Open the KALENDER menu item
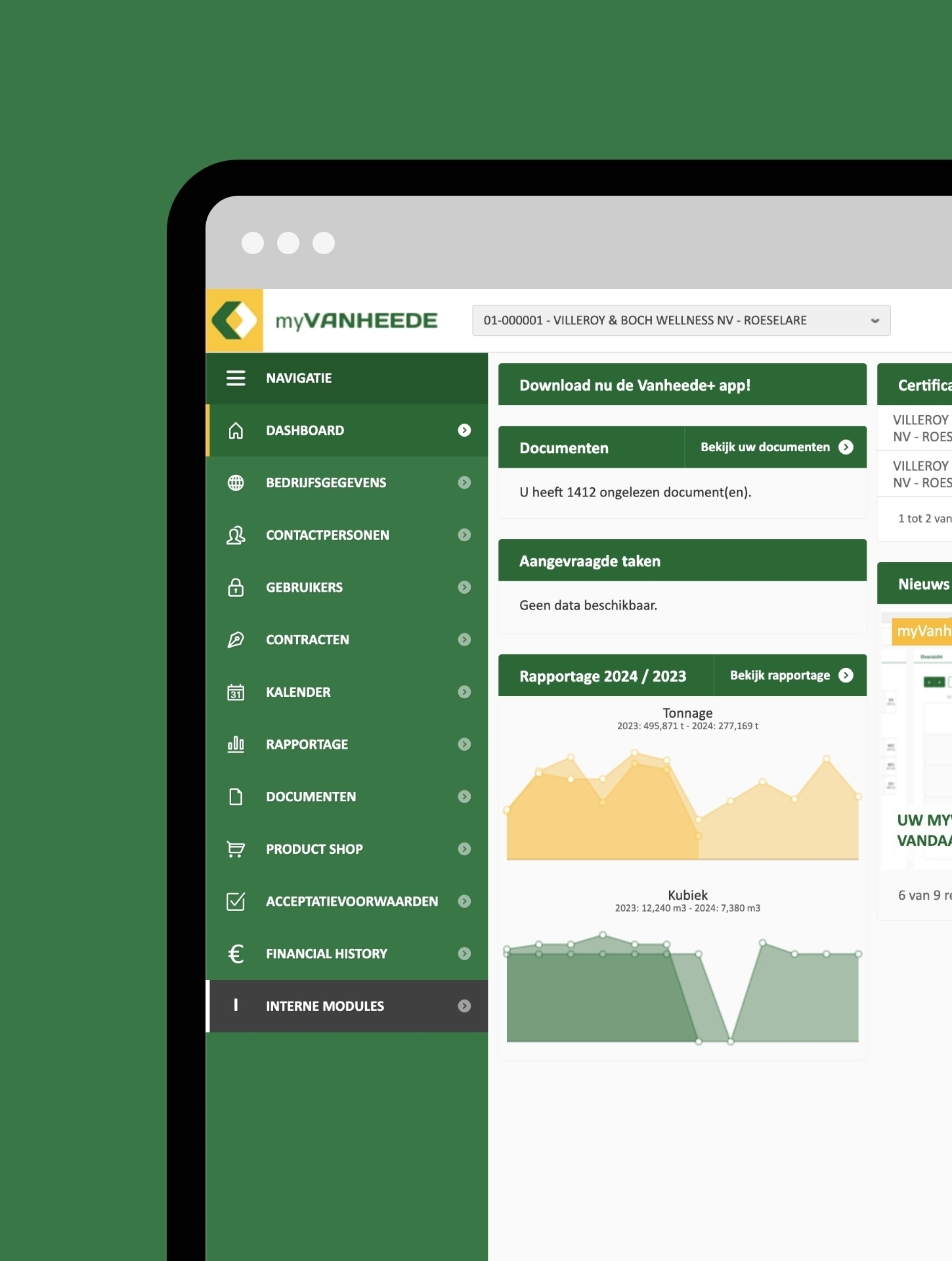The image size is (952, 1261). tap(347, 692)
